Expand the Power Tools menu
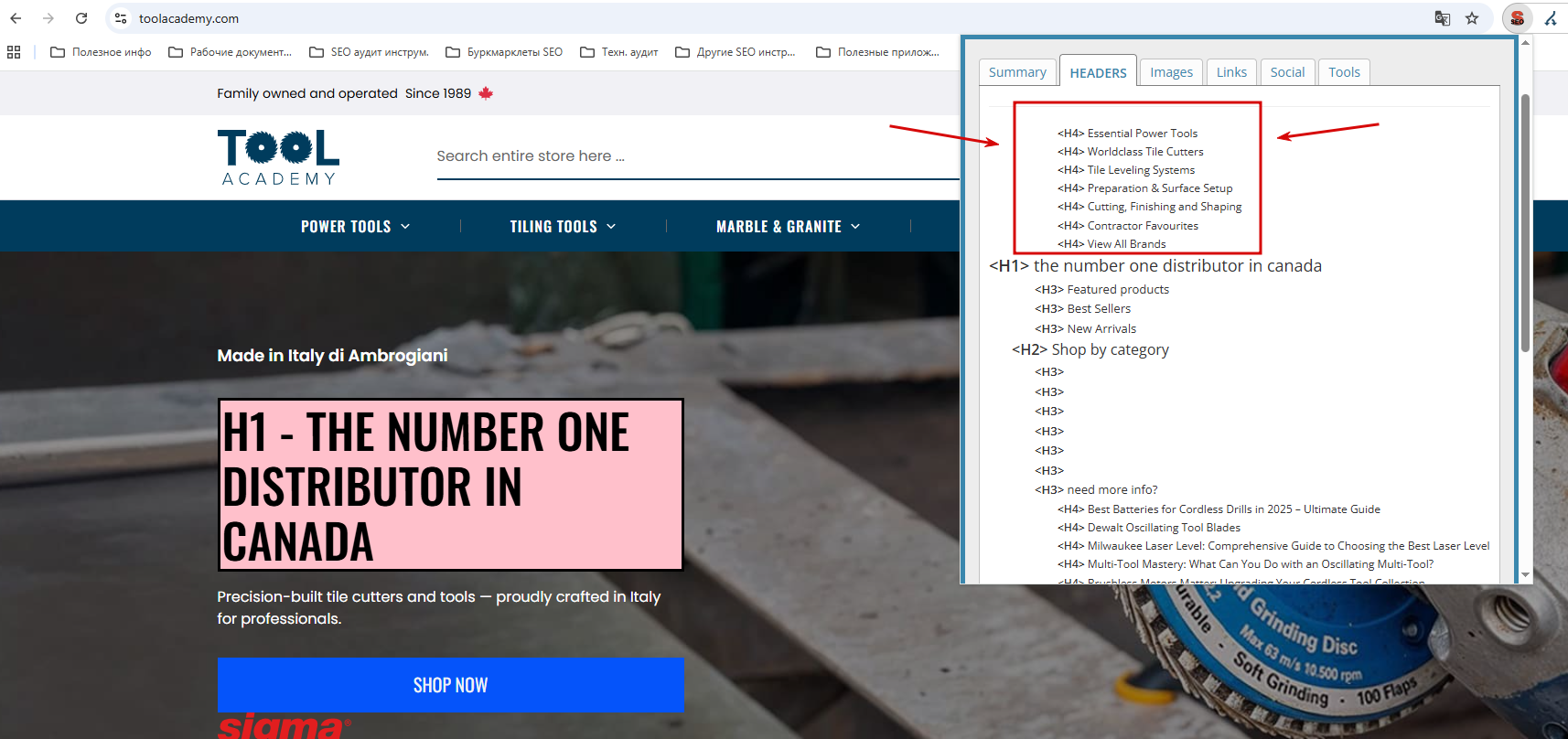 click(356, 227)
